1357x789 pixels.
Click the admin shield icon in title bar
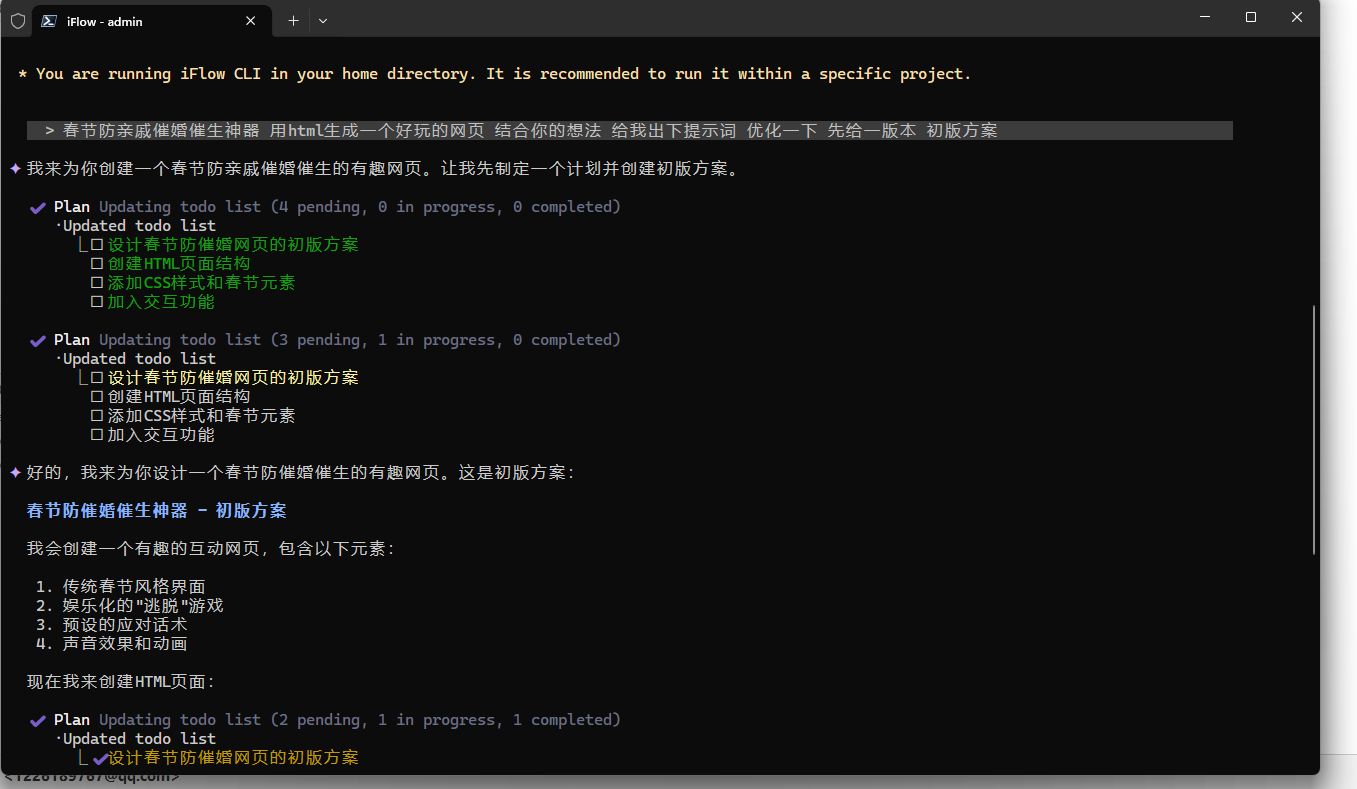click(18, 21)
